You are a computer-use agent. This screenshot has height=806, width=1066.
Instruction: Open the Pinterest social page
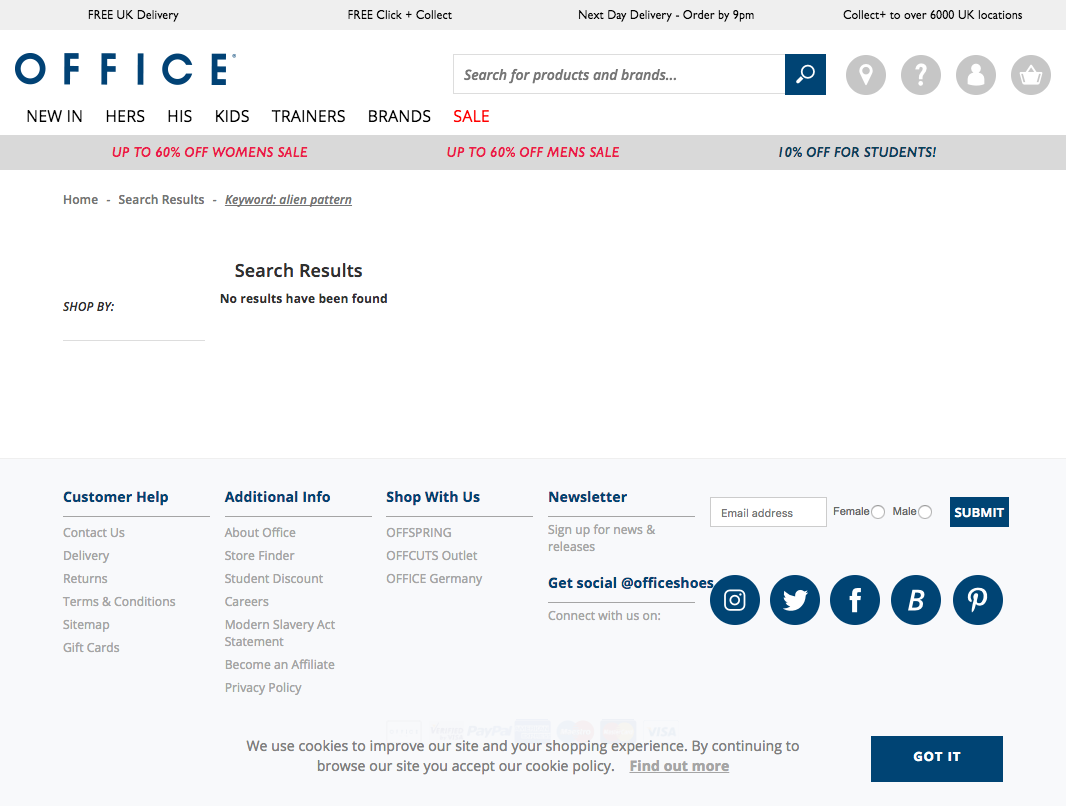pyautogui.click(x=977, y=600)
